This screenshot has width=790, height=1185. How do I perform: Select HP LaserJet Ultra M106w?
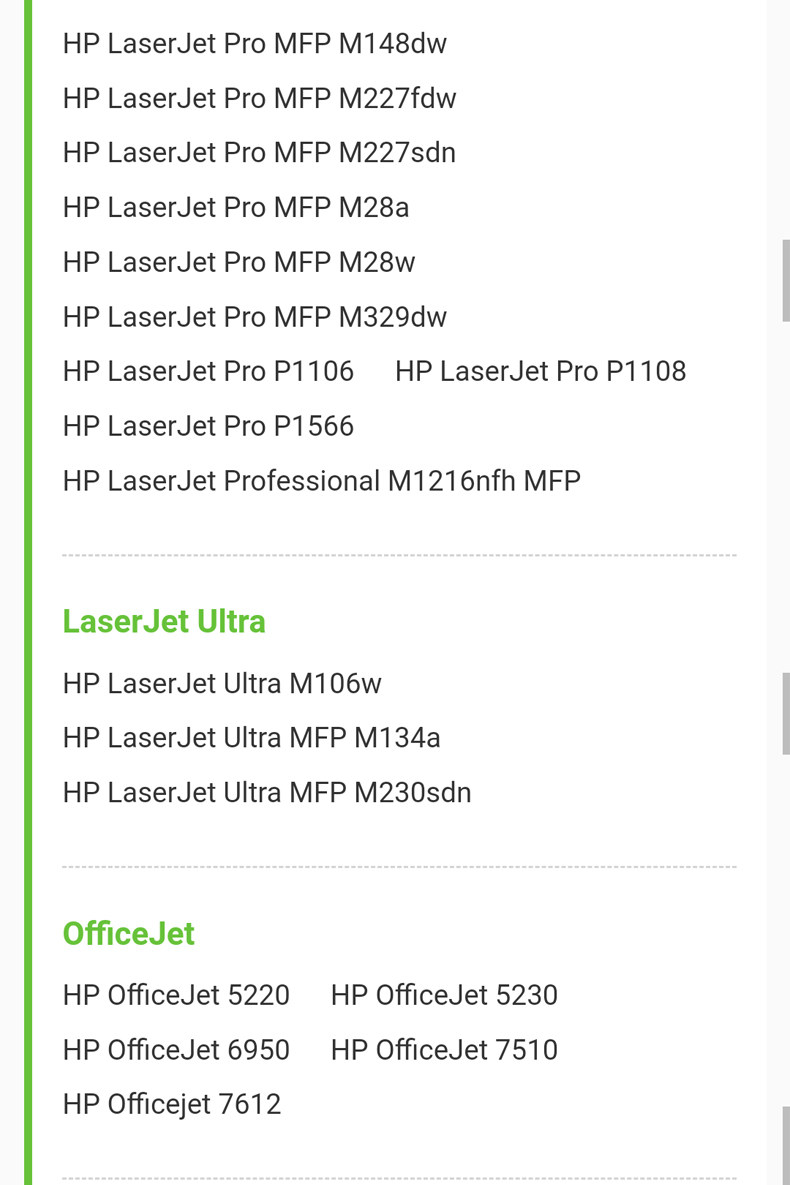222,684
